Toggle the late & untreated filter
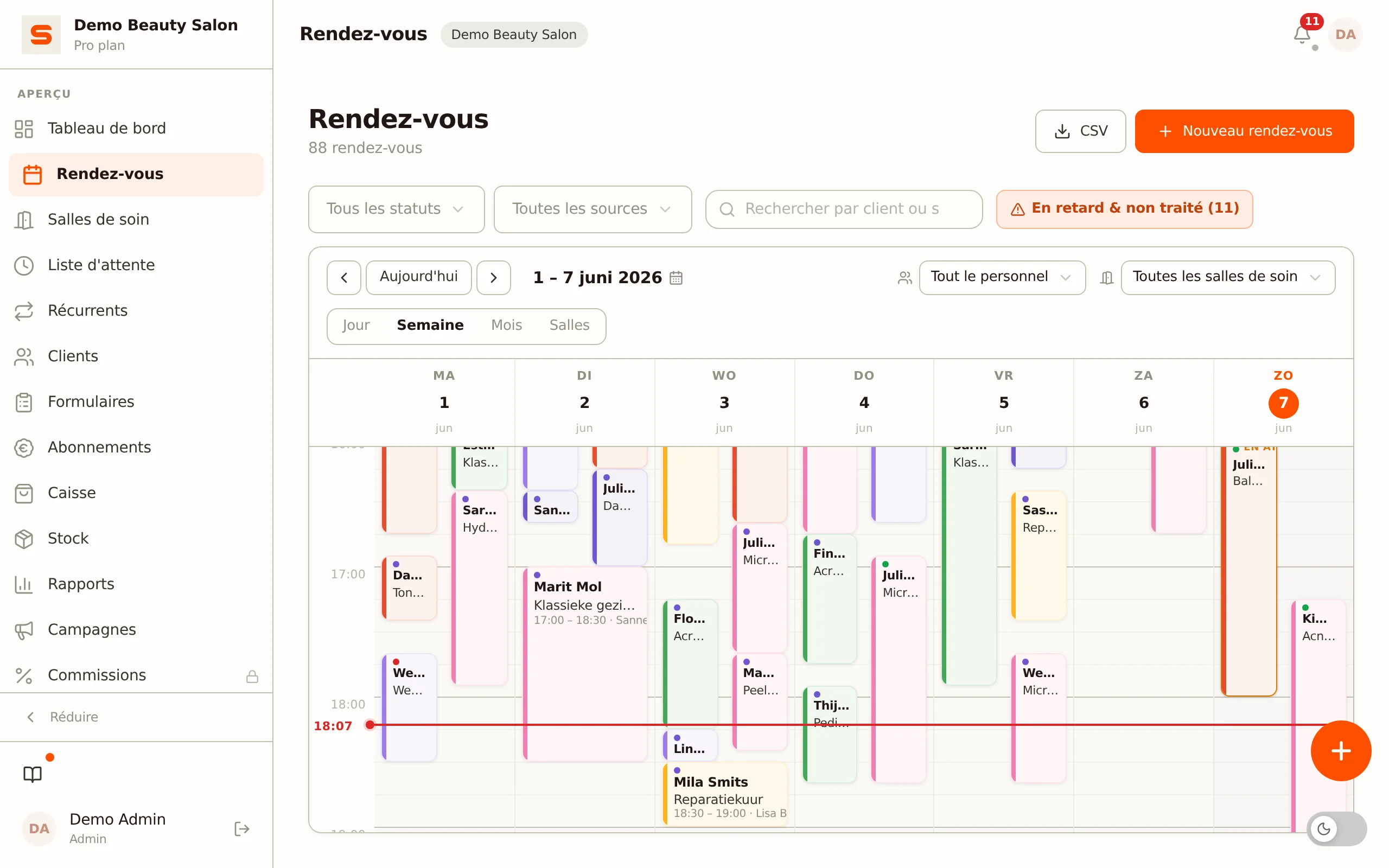The width and height of the screenshot is (1389, 868). tap(1124, 209)
